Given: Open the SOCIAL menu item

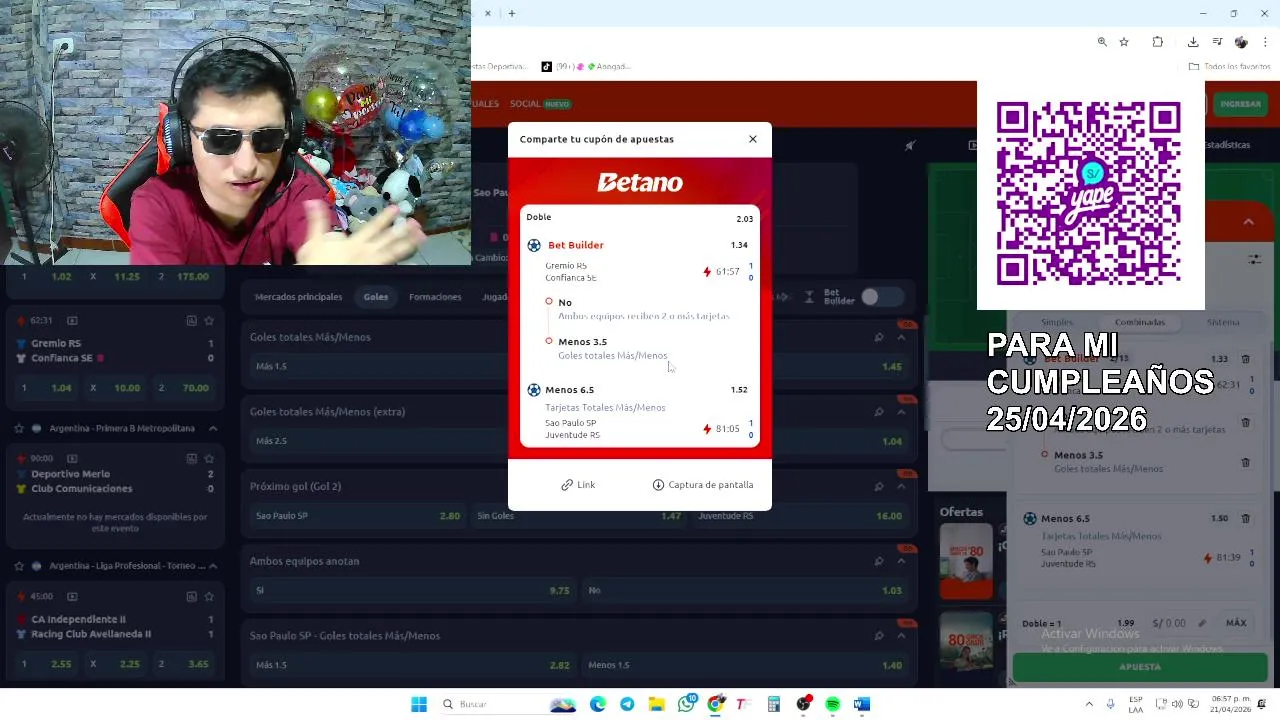Looking at the screenshot, I should 525,104.
